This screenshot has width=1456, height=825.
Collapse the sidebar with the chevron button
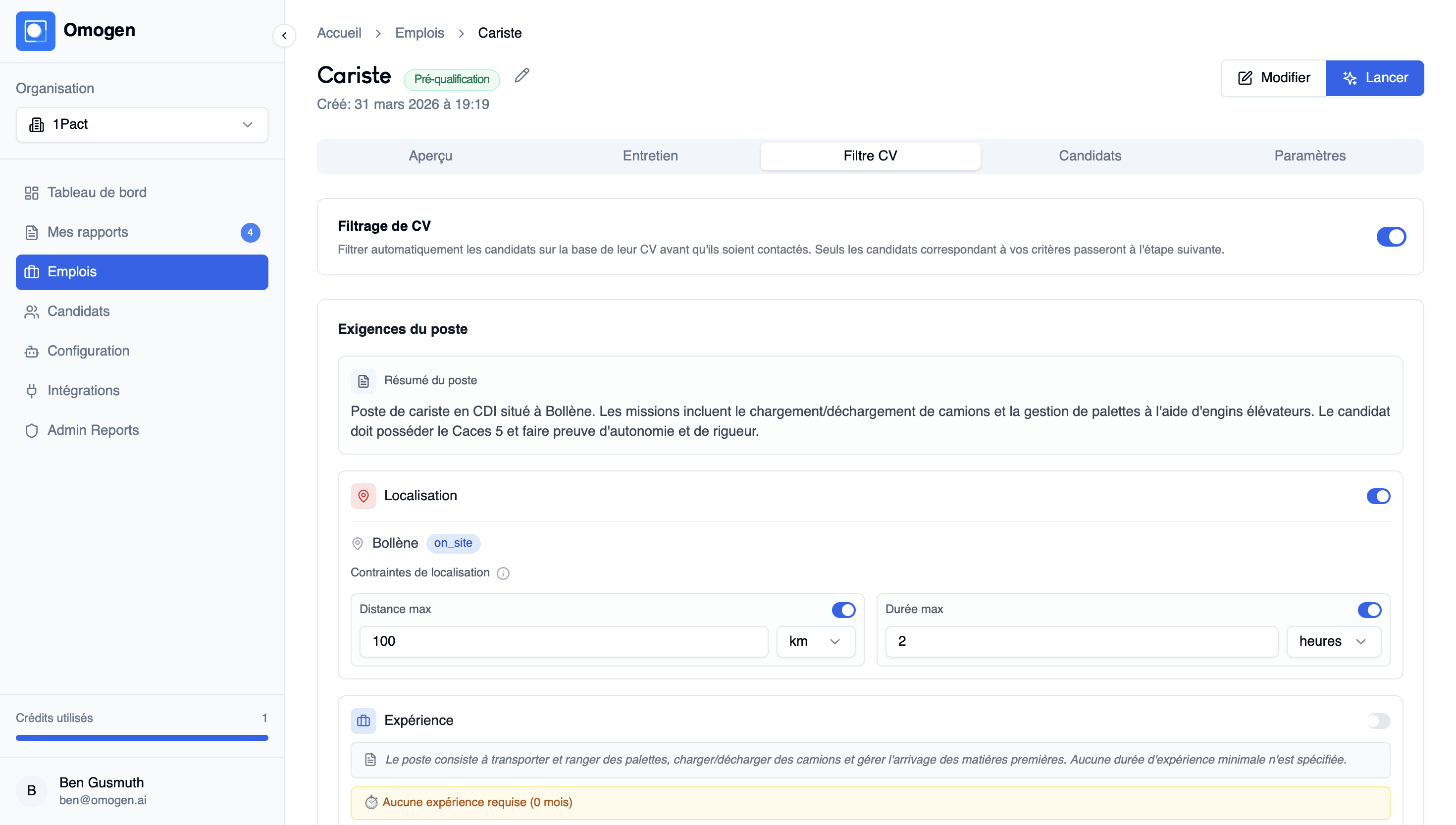(x=284, y=36)
